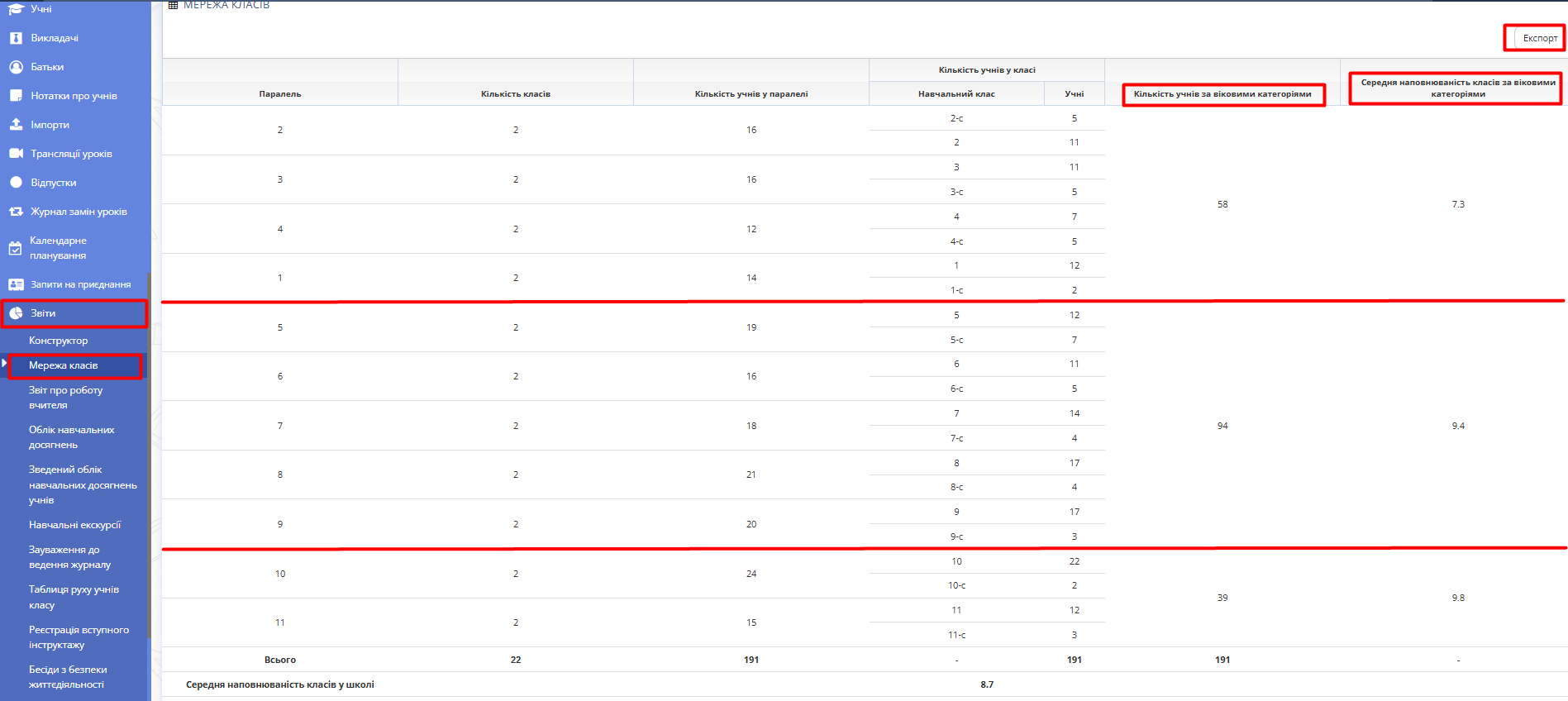Screen dimensions: 1568x701
Task: Go to Навчальні екскурсії report
Action: (74, 525)
